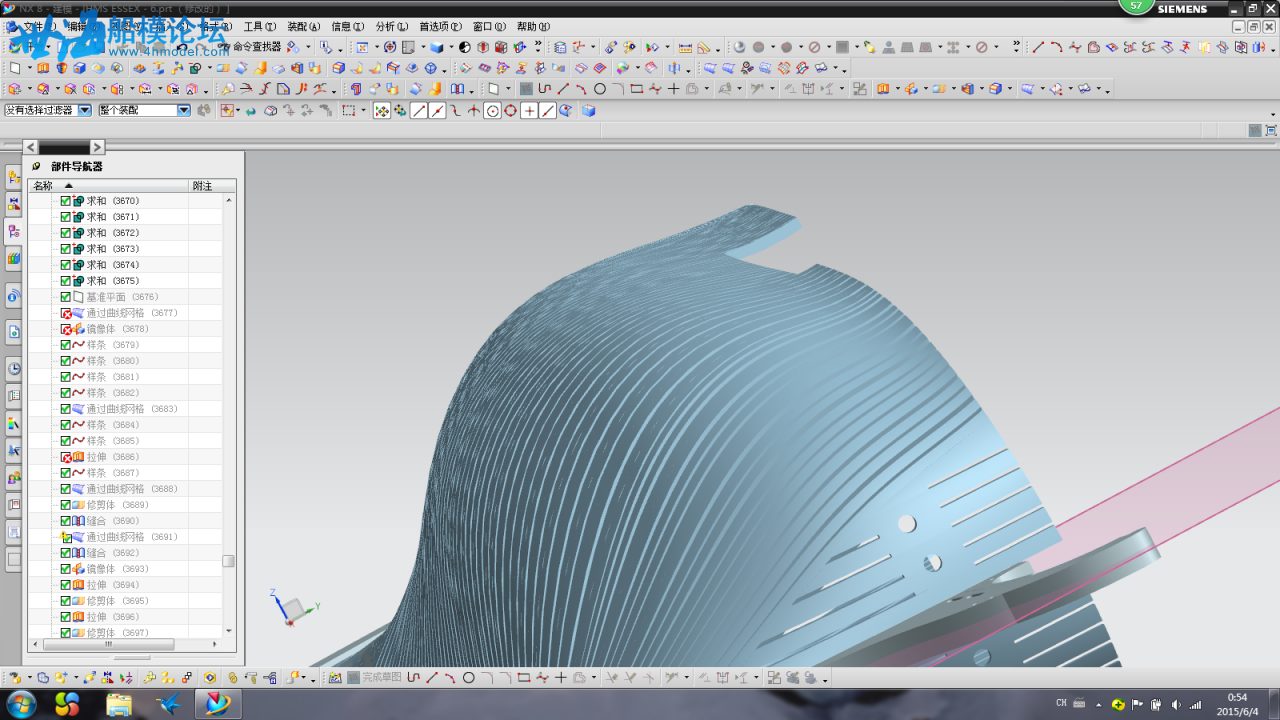Toggle checkbox for 缝合 (3690)

coord(66,521)
